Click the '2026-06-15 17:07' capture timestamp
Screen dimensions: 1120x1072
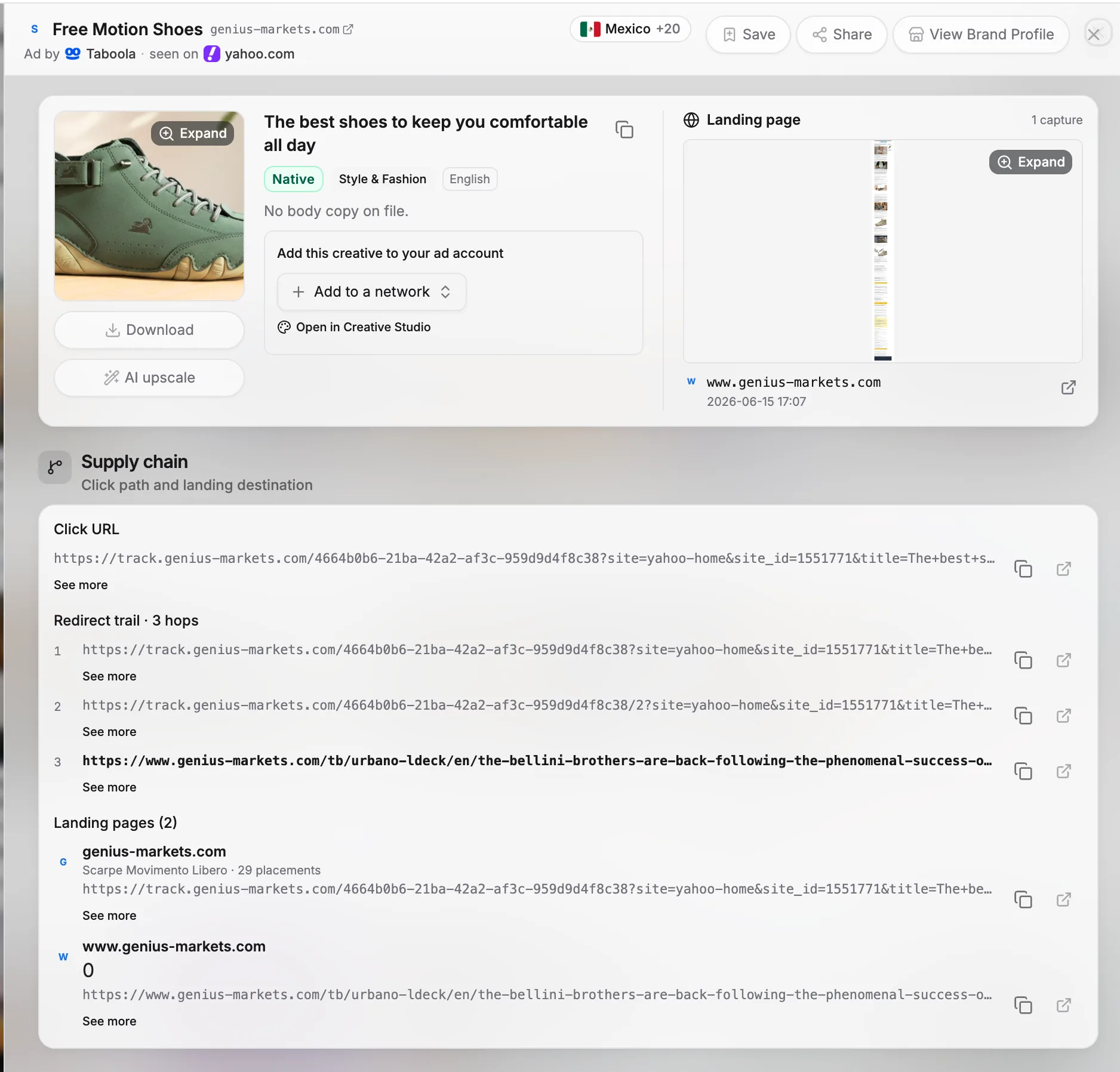click(756, 402)
